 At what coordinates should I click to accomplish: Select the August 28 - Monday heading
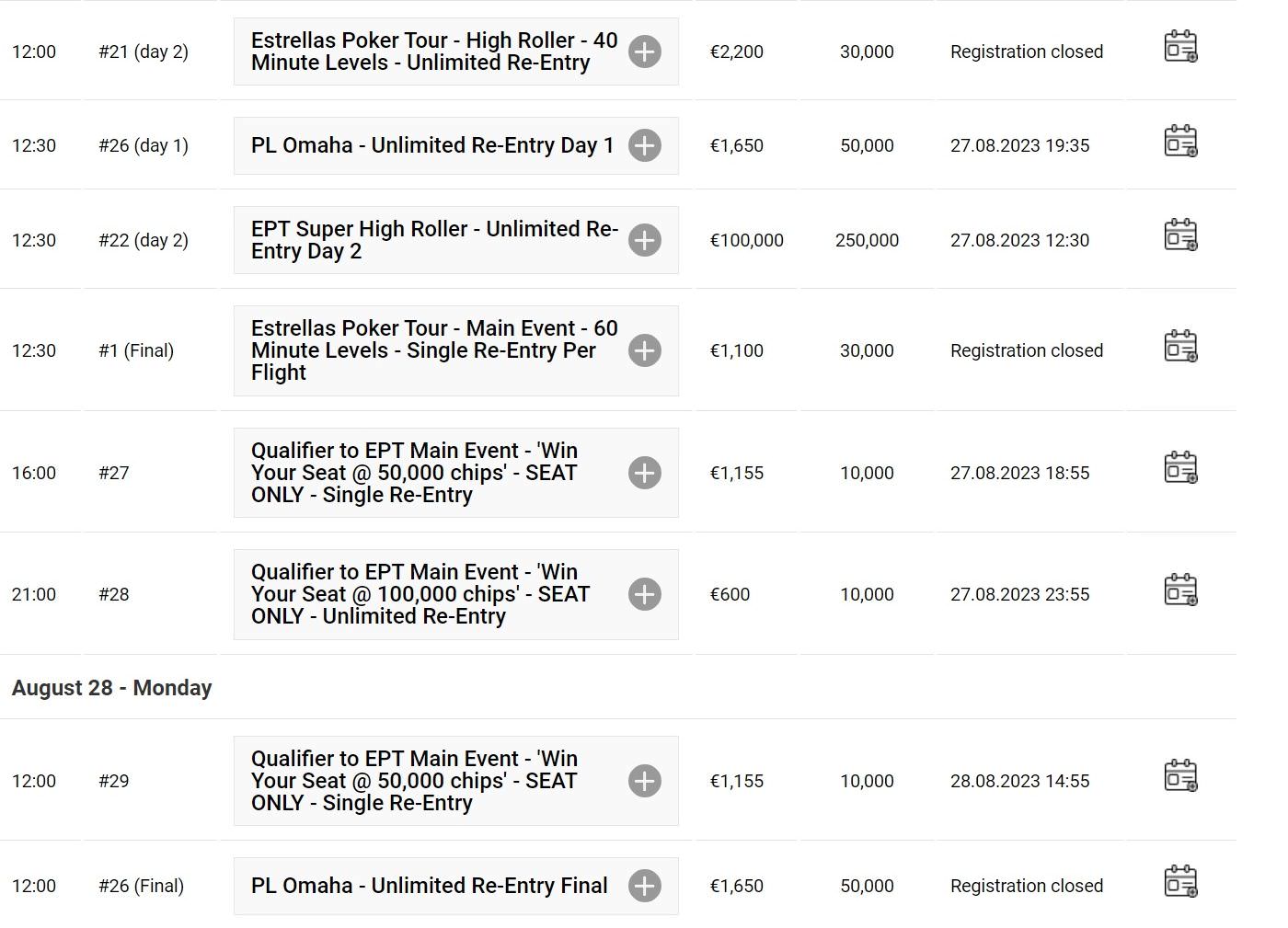tap(112, 688)
